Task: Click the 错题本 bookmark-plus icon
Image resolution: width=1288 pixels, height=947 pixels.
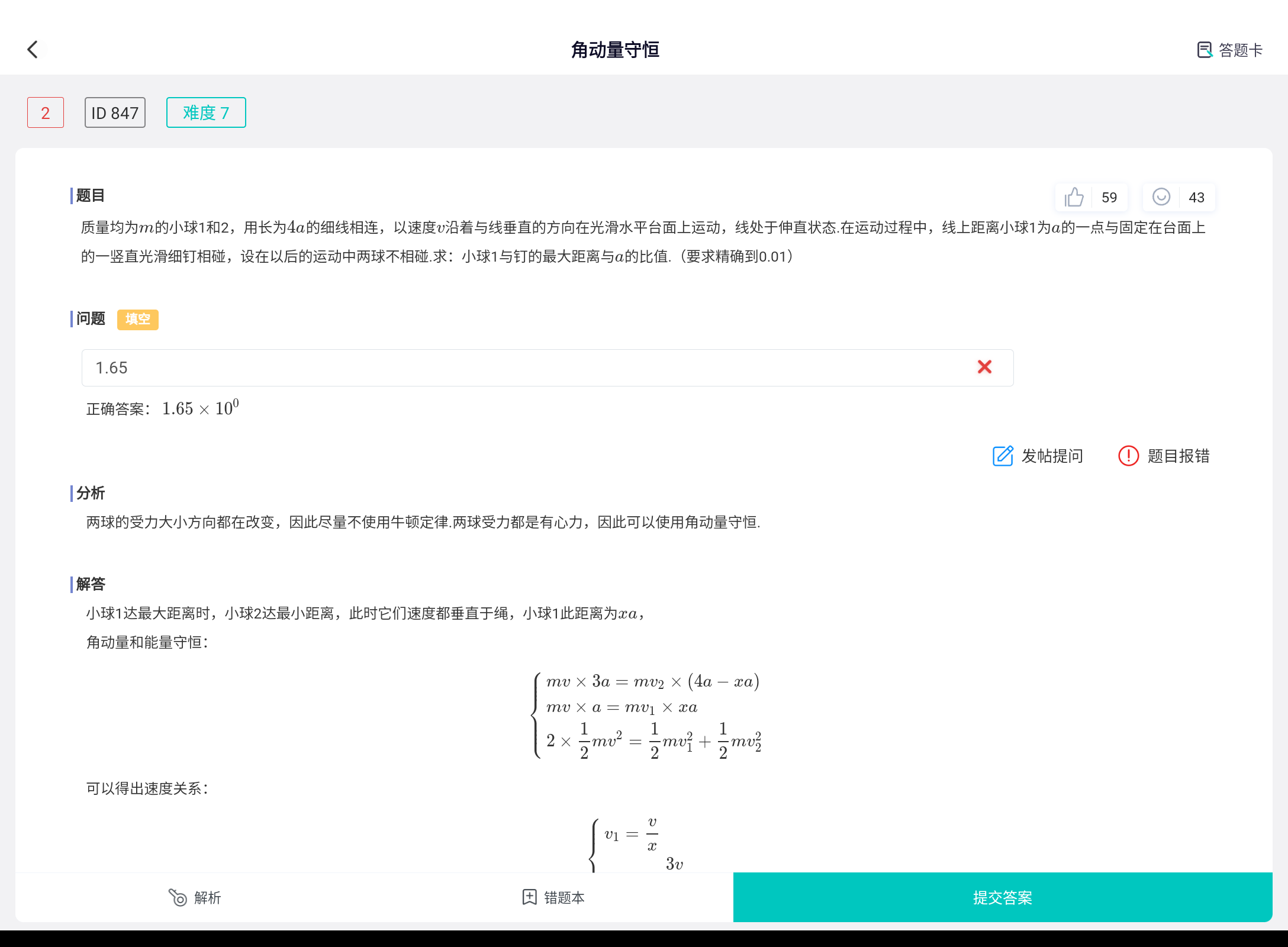Action: (x=529, y=897)
